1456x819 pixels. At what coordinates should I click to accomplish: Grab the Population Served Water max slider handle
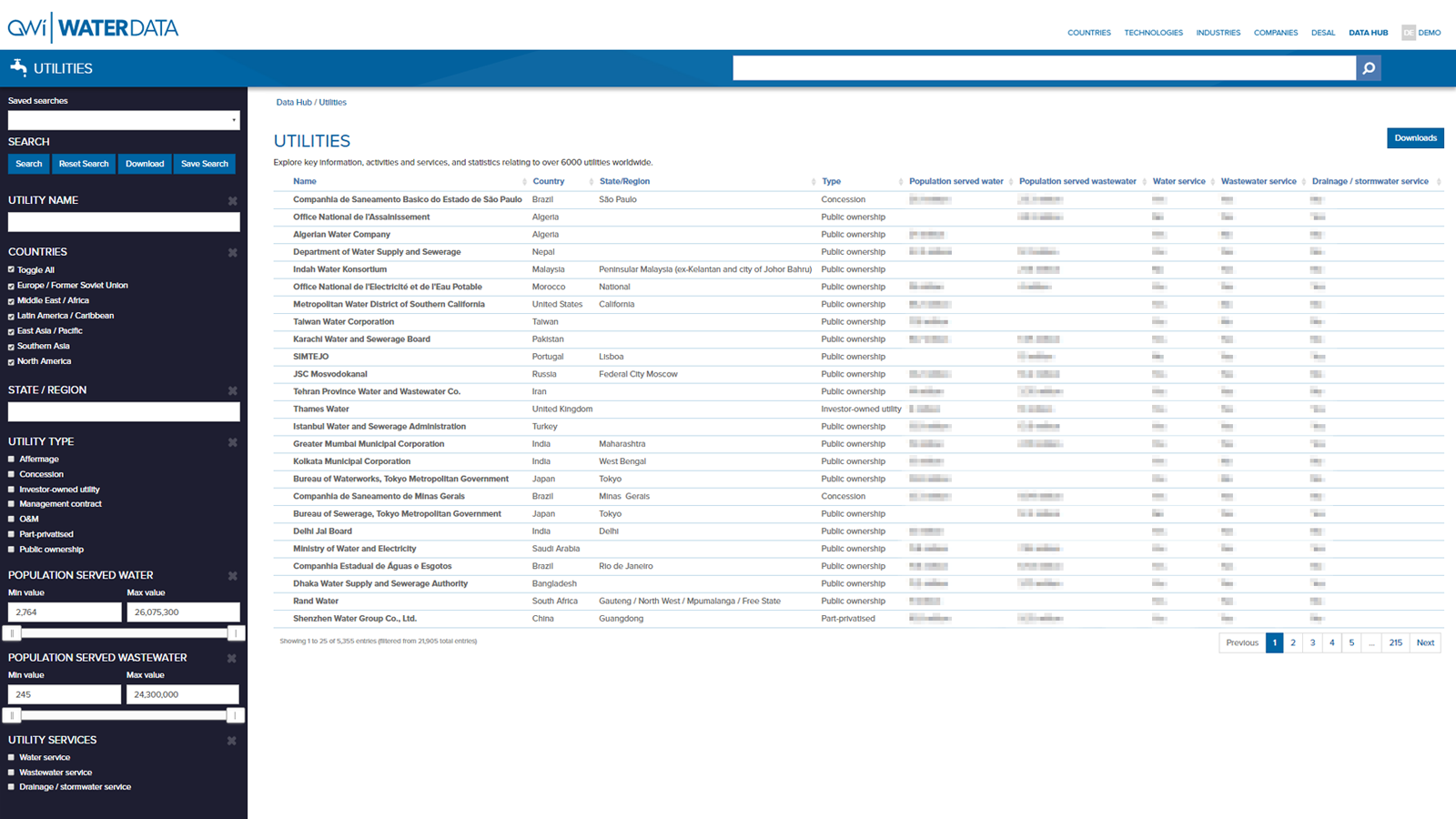(x=236, y=633)
